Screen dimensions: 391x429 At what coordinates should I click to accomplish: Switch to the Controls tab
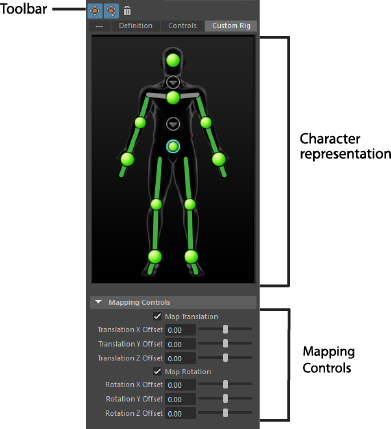[x=182, y=26]
